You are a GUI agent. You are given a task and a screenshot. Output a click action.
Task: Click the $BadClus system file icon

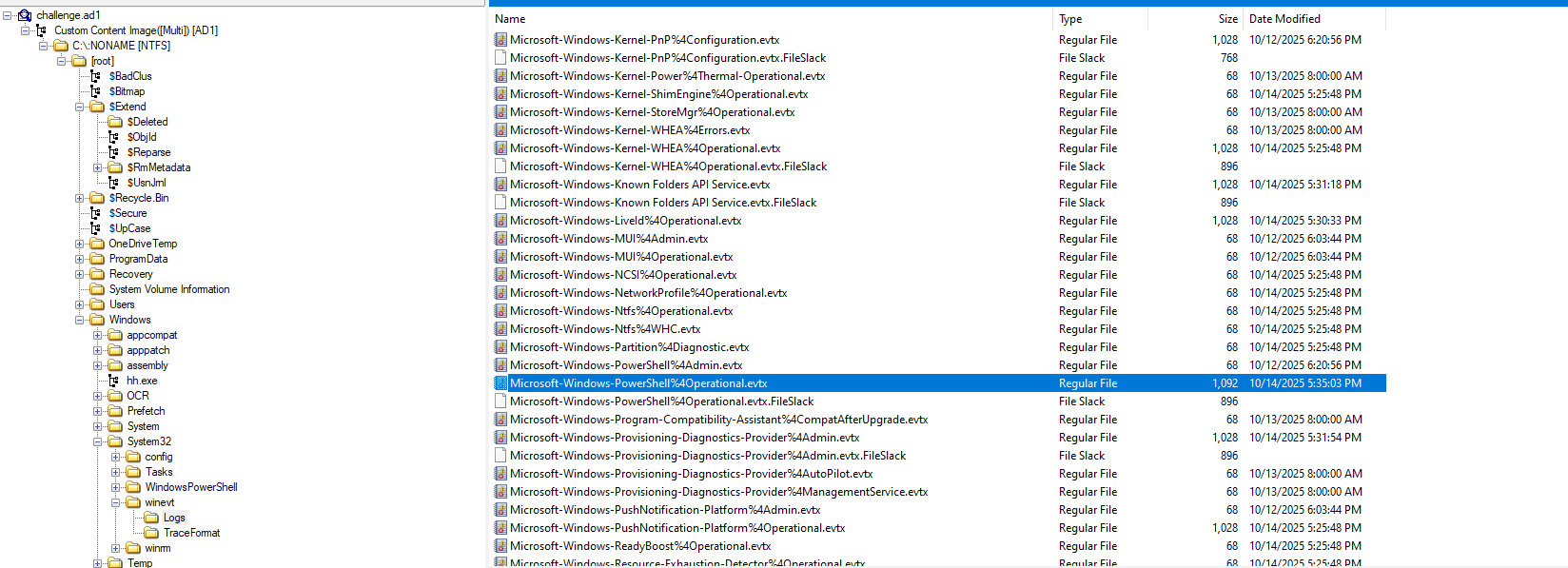96,76
